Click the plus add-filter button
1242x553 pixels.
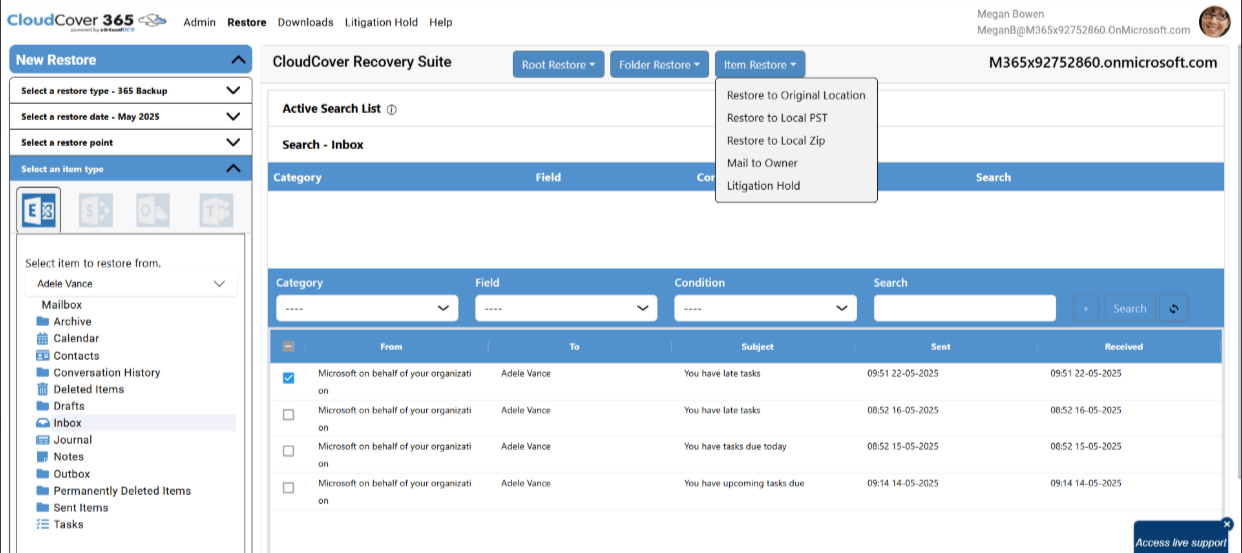tap(1087, 308)
